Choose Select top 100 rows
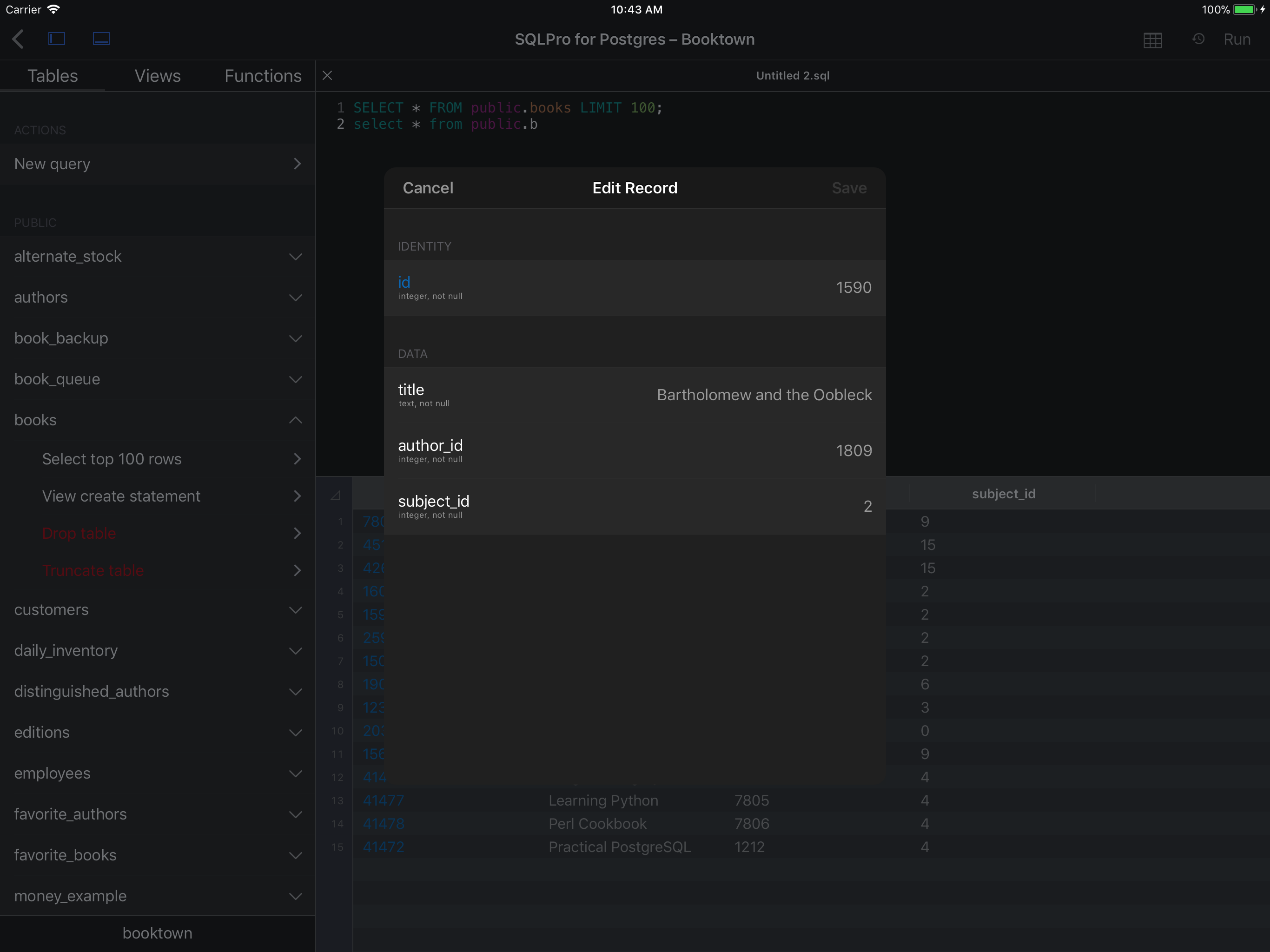 click(112, 459)
